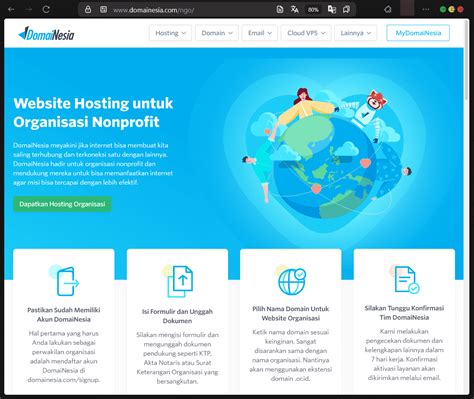Click the 80% zoom level indicator
474x399 pixels.
[x=313, y=10]
